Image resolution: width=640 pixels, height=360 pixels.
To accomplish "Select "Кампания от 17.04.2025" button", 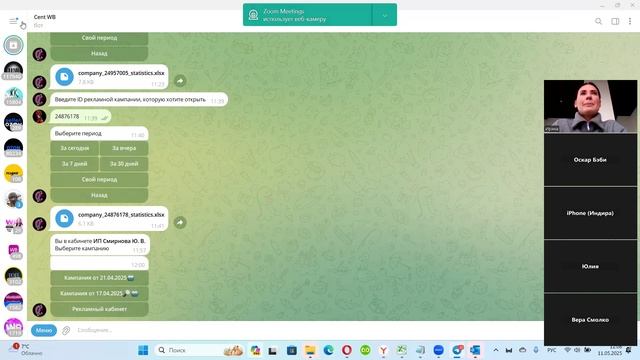I will tap(99, 293).
